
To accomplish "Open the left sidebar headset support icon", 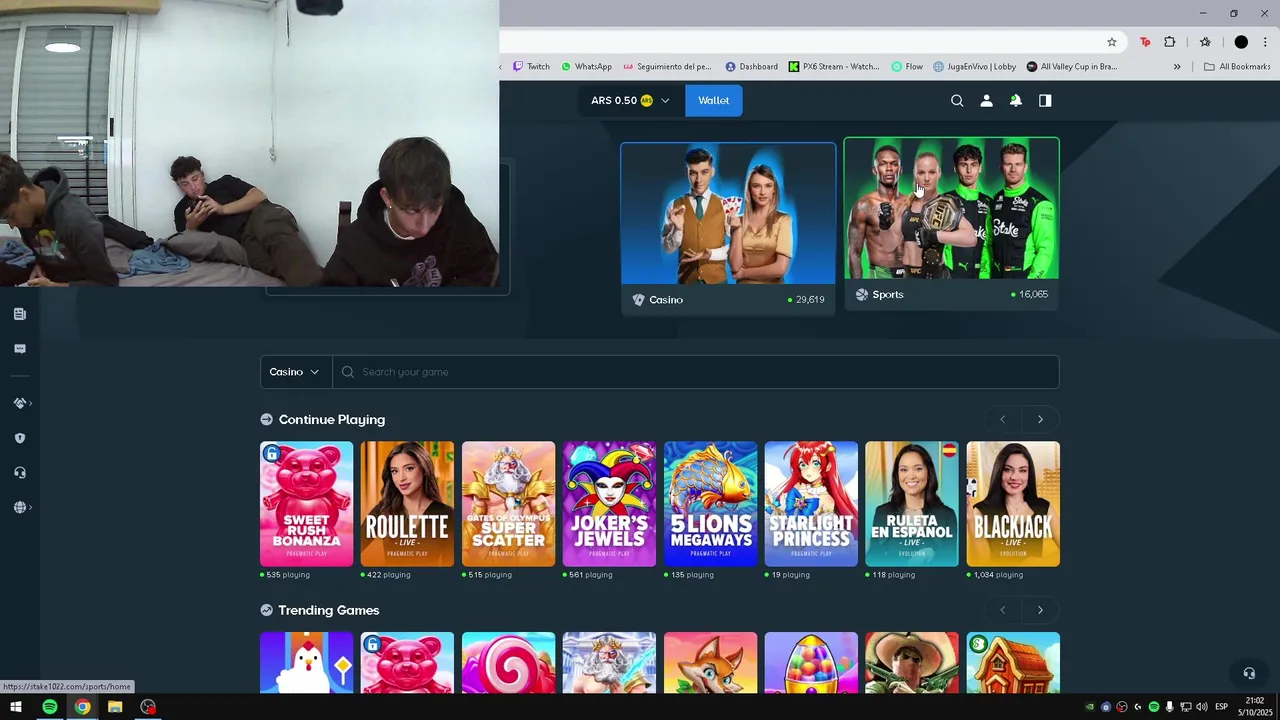I will tap(19, 472).
